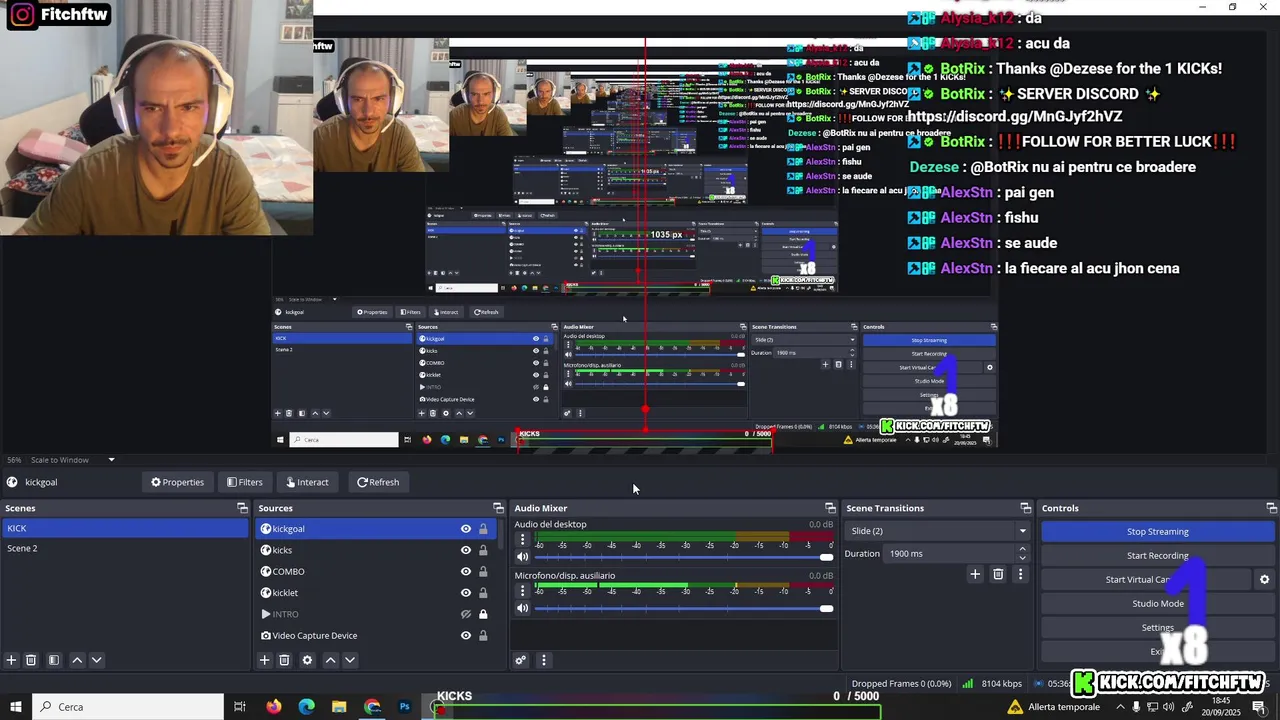Add a new scene with the plus icon
This screenshot has width=1280, height=720.
pos(11,660)
